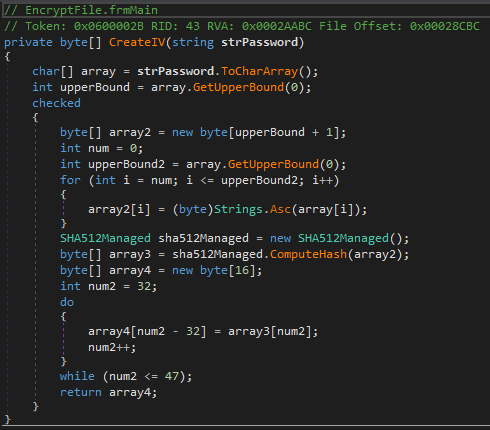Image resolution: width=490 pixels, height=430 pixels.
Task: Click the array4 variable declaration
Action: point(130,270)
